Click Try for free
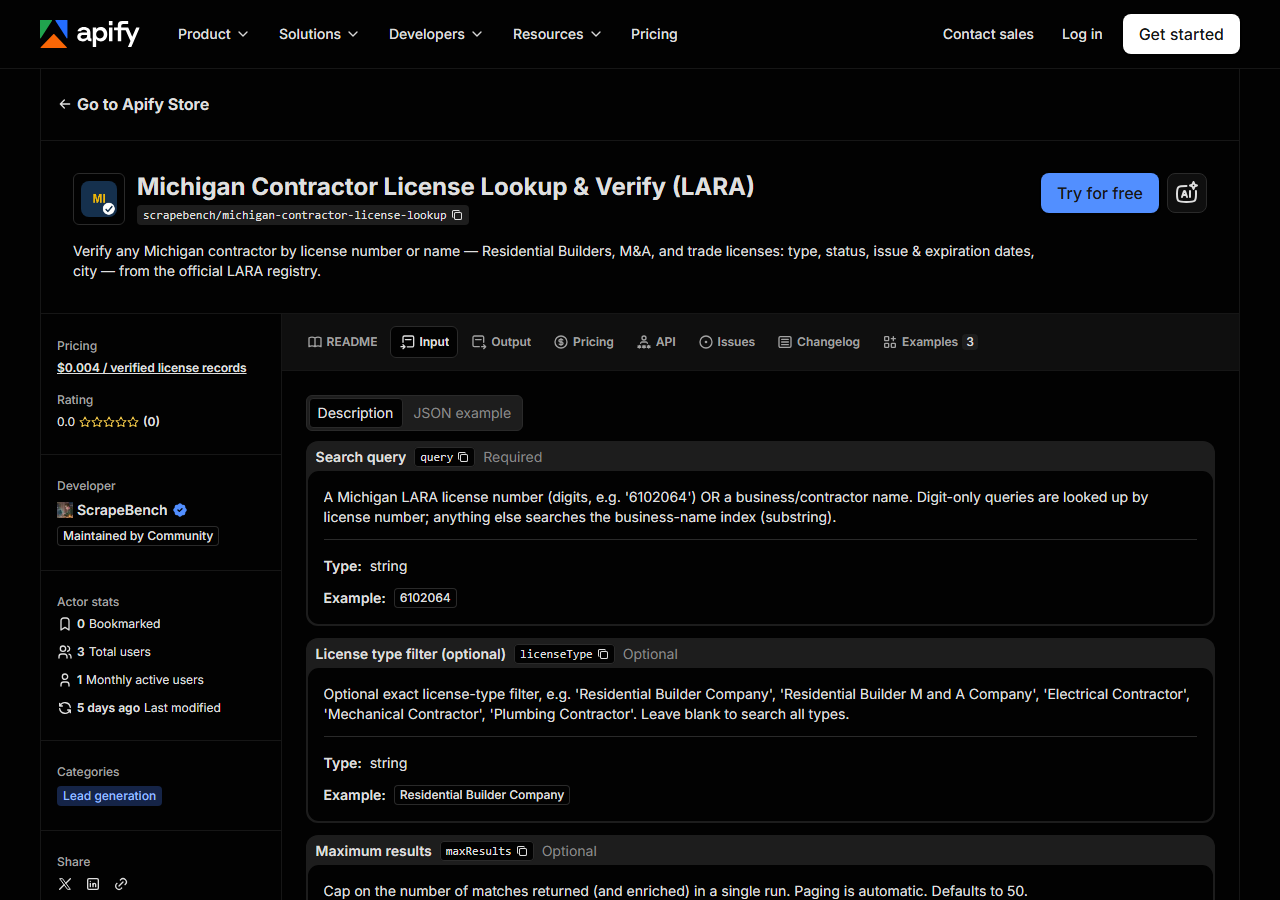Image resolution: width=1280 pixels, height=900 pixels. [1100, 193]
